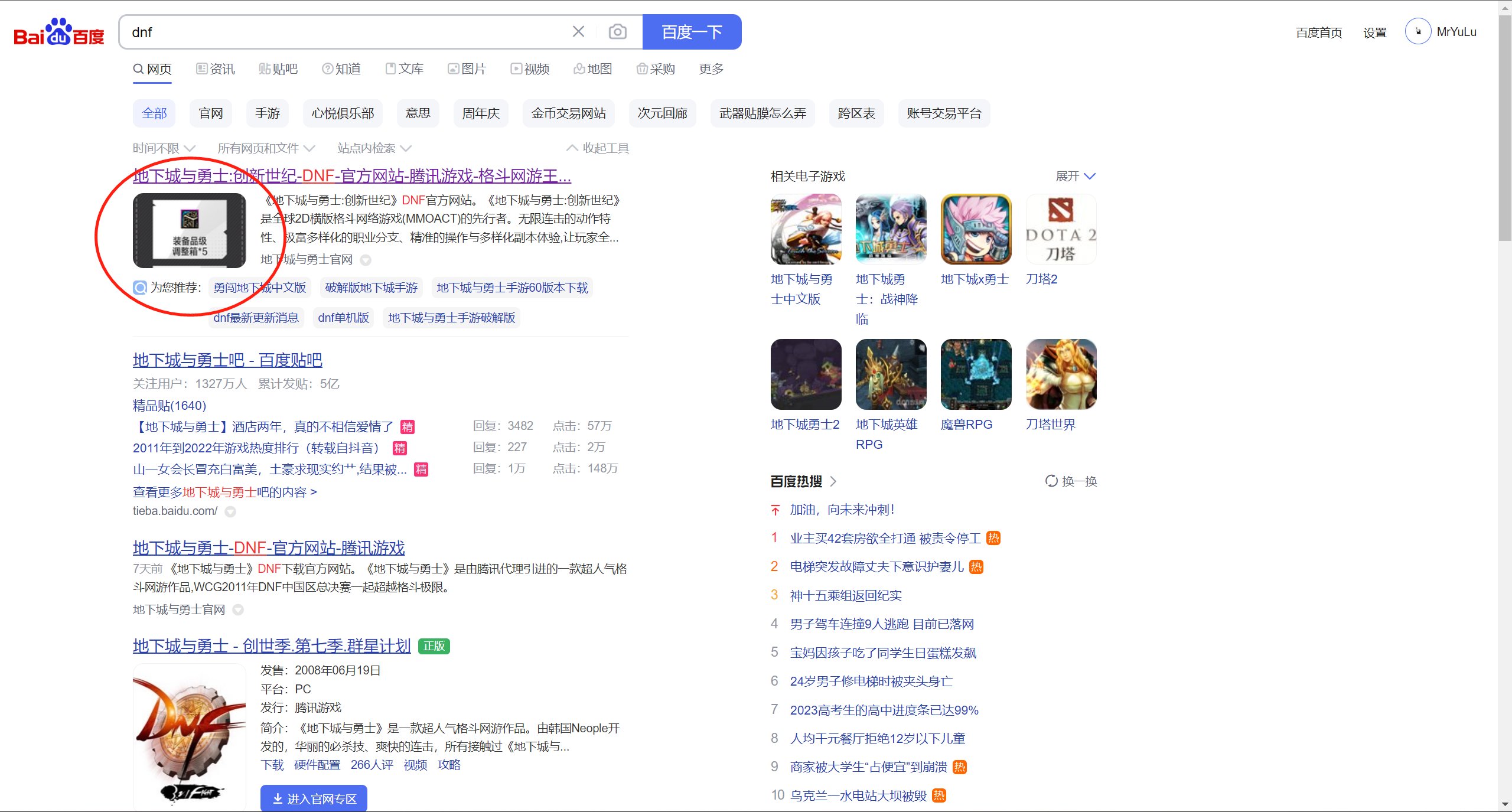
Task: Open the 地下城x勇士 game thumbnail
Action: 976,229
